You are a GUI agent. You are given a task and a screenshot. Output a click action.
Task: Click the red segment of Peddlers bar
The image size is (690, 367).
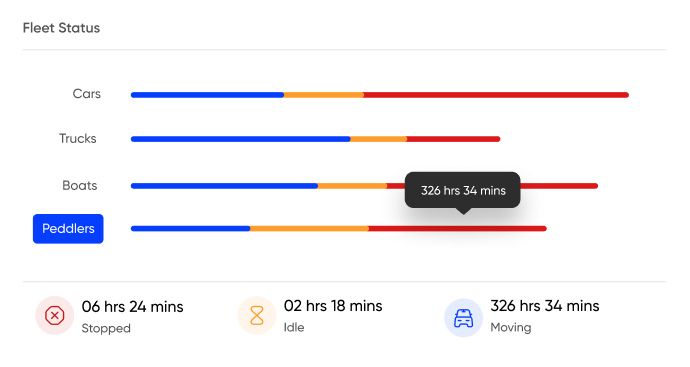click(458, 229)
